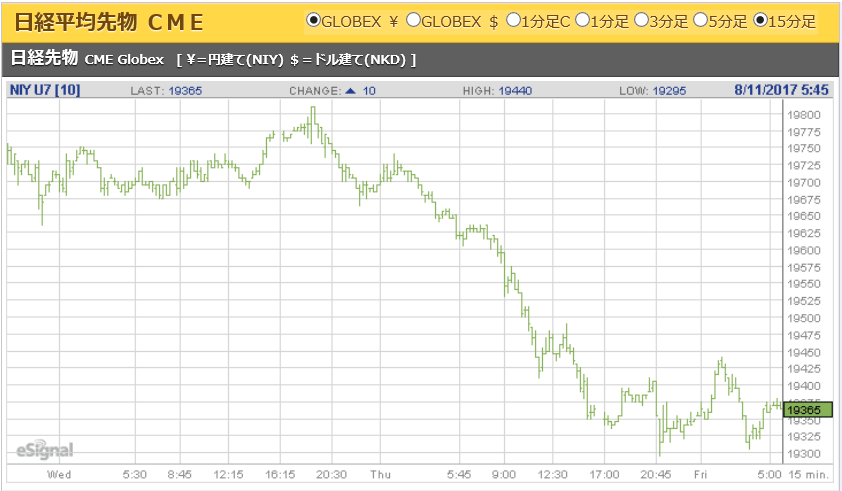Click the 15 min. interval label
The height and width of the screenshot is (491, 842).
click(x=809, y=474)
